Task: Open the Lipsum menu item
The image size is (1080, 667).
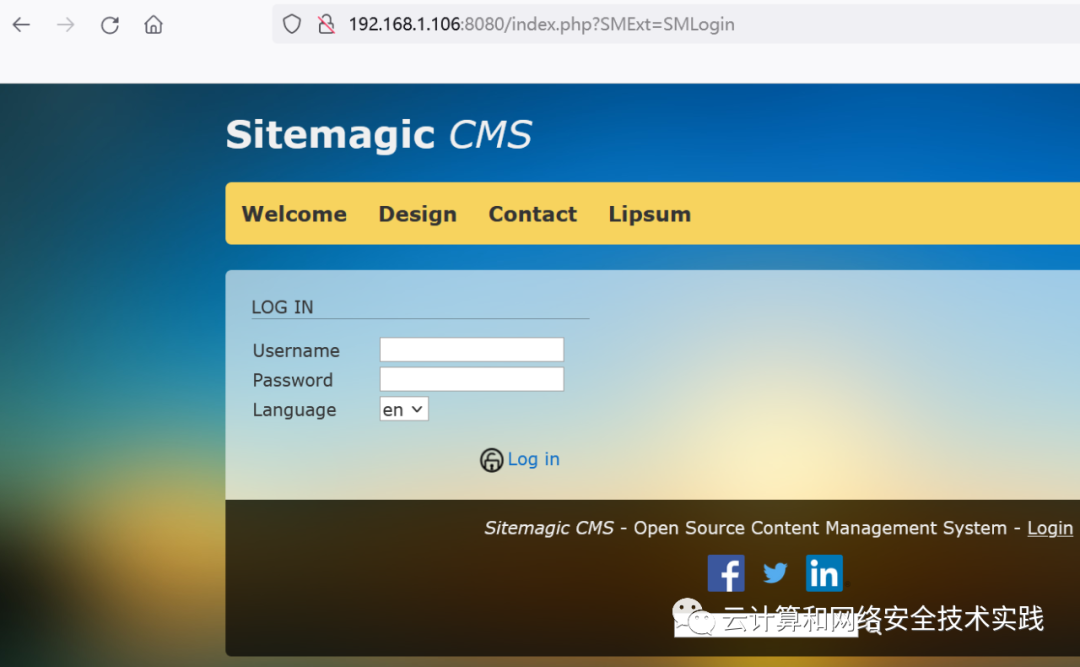Action: coord(650,214)
